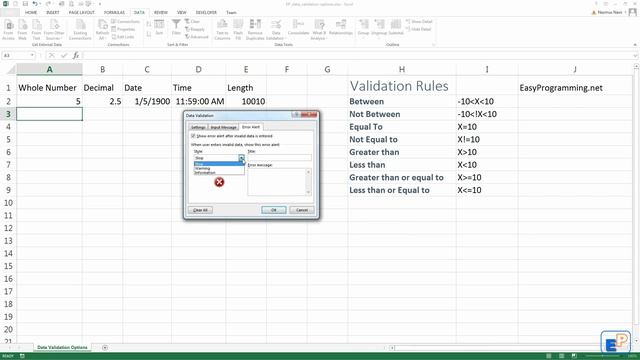The height and width of the screenshot is (360, 640).
Task: Select Stop in the Style list
Action: coord(219,164)
